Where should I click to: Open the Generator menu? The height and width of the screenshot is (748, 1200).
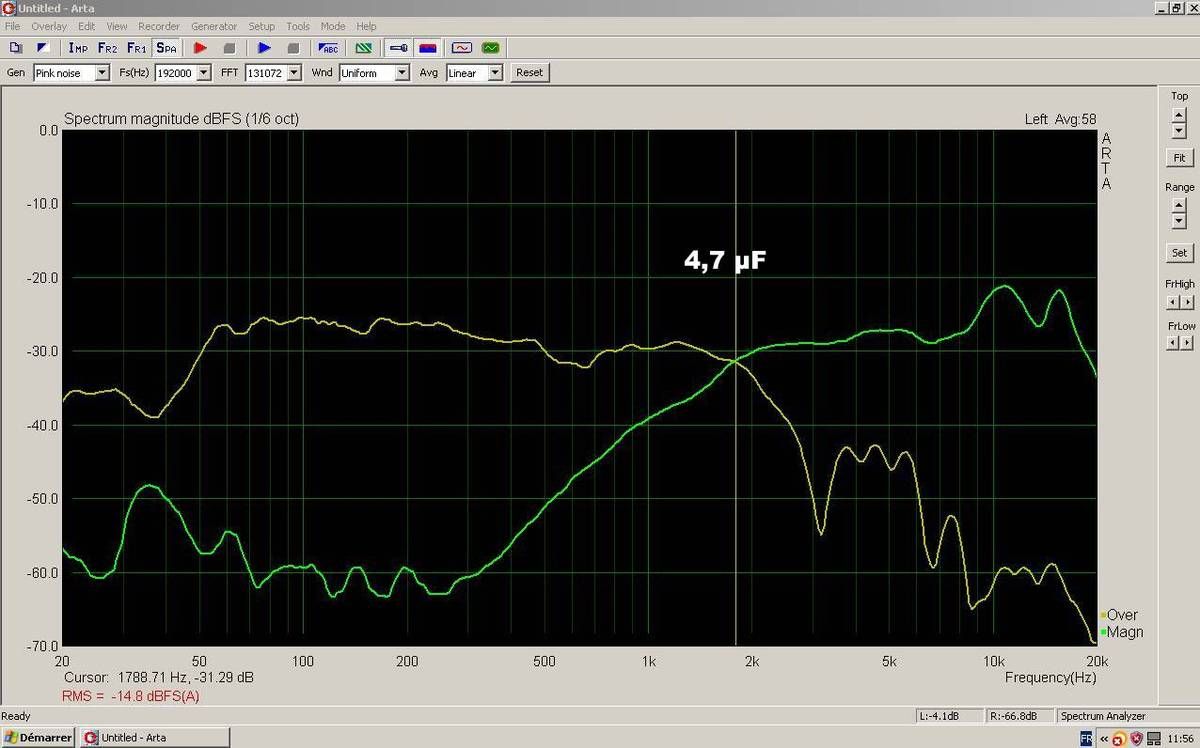(214, 26)
